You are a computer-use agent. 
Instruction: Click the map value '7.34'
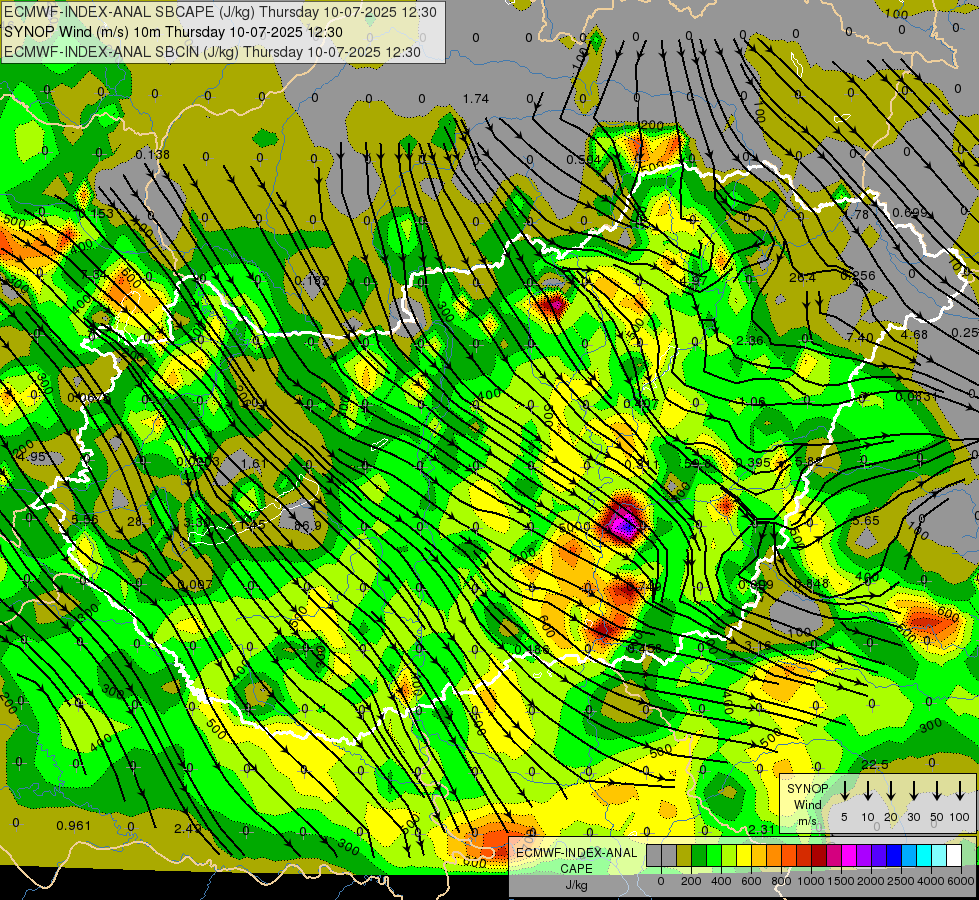[94, 274]
